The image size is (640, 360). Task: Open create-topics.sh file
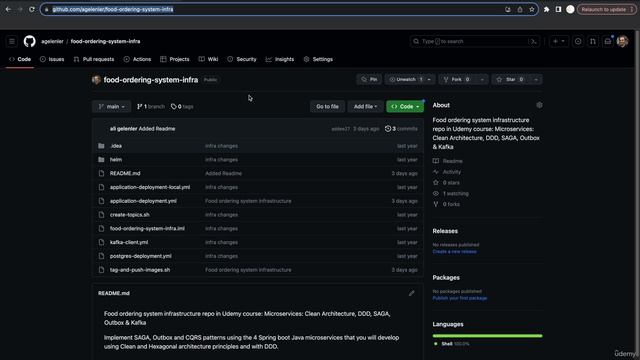click(129, 215)
